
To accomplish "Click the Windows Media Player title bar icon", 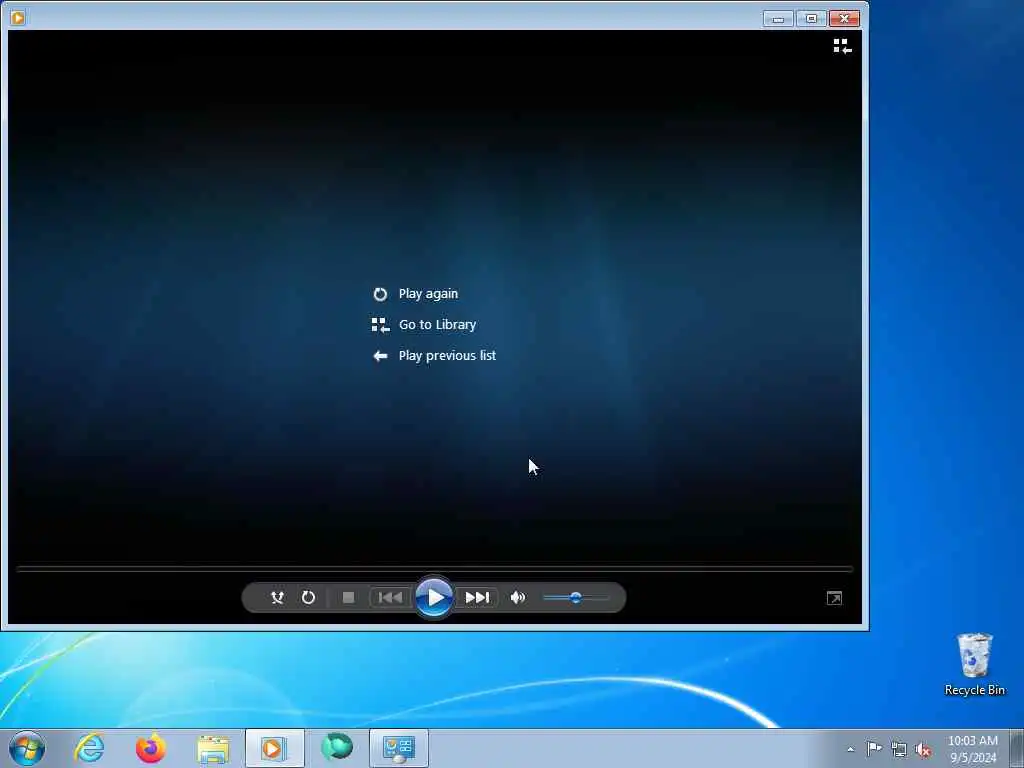I will pos(18,18).
